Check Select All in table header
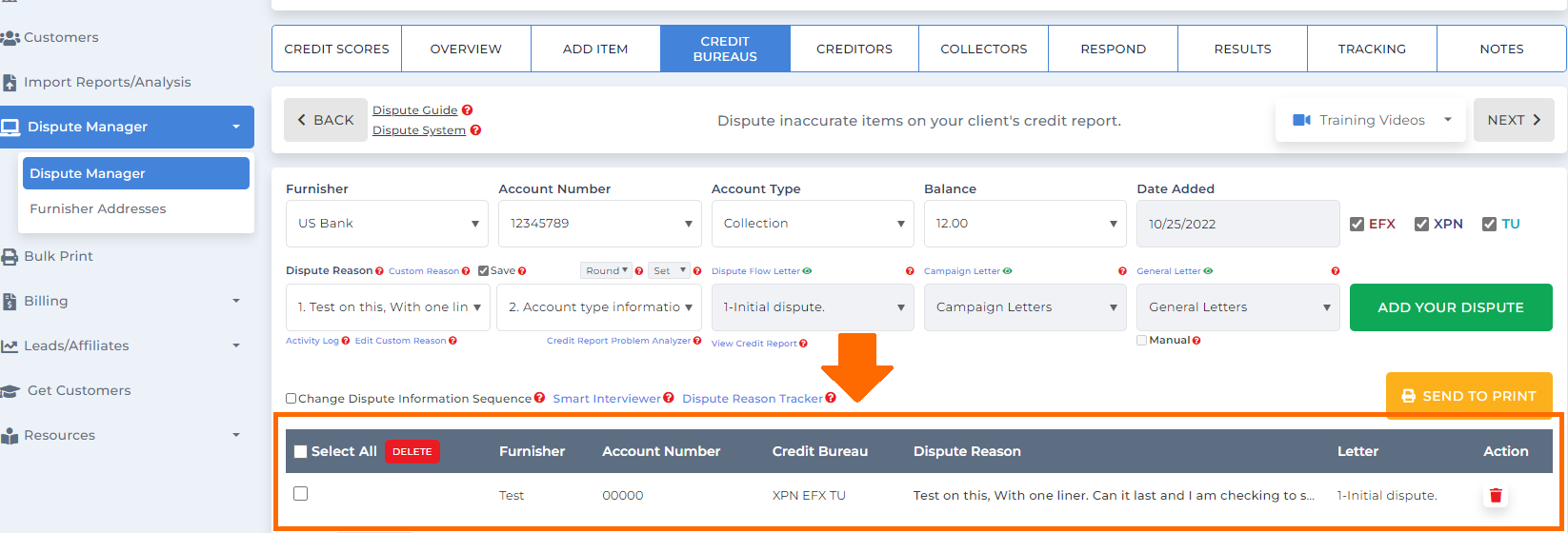 tap(301, 452)
